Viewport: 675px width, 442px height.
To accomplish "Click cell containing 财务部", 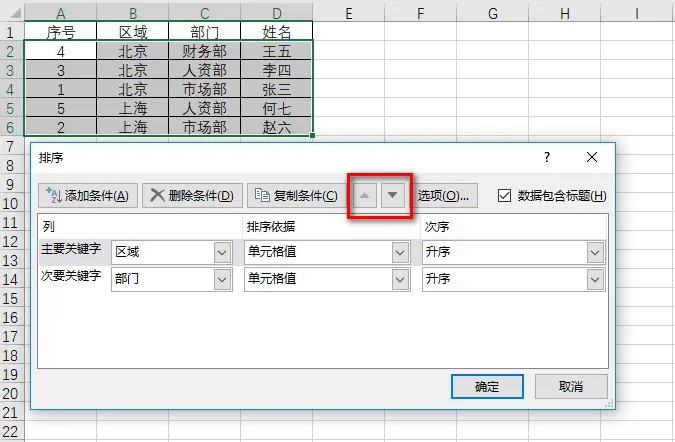I will tap(204, 51).
